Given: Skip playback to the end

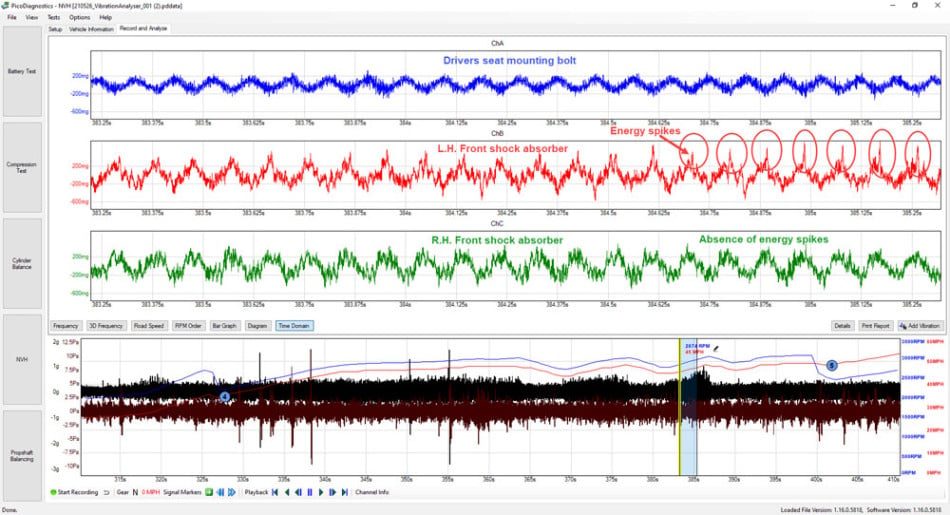Looking at the screenshot, I should [x=345, y=493].
